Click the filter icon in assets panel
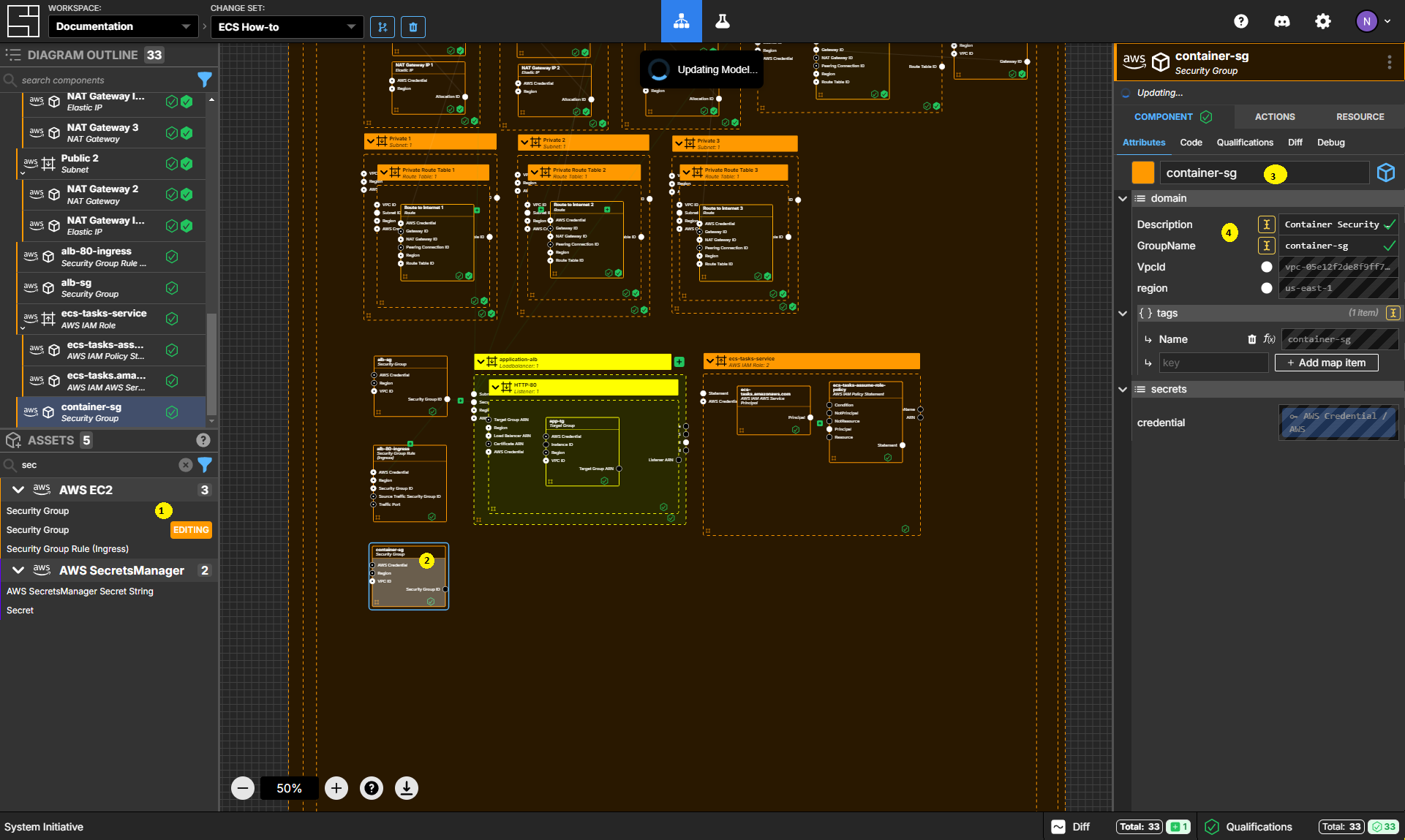 click(204, 464)
